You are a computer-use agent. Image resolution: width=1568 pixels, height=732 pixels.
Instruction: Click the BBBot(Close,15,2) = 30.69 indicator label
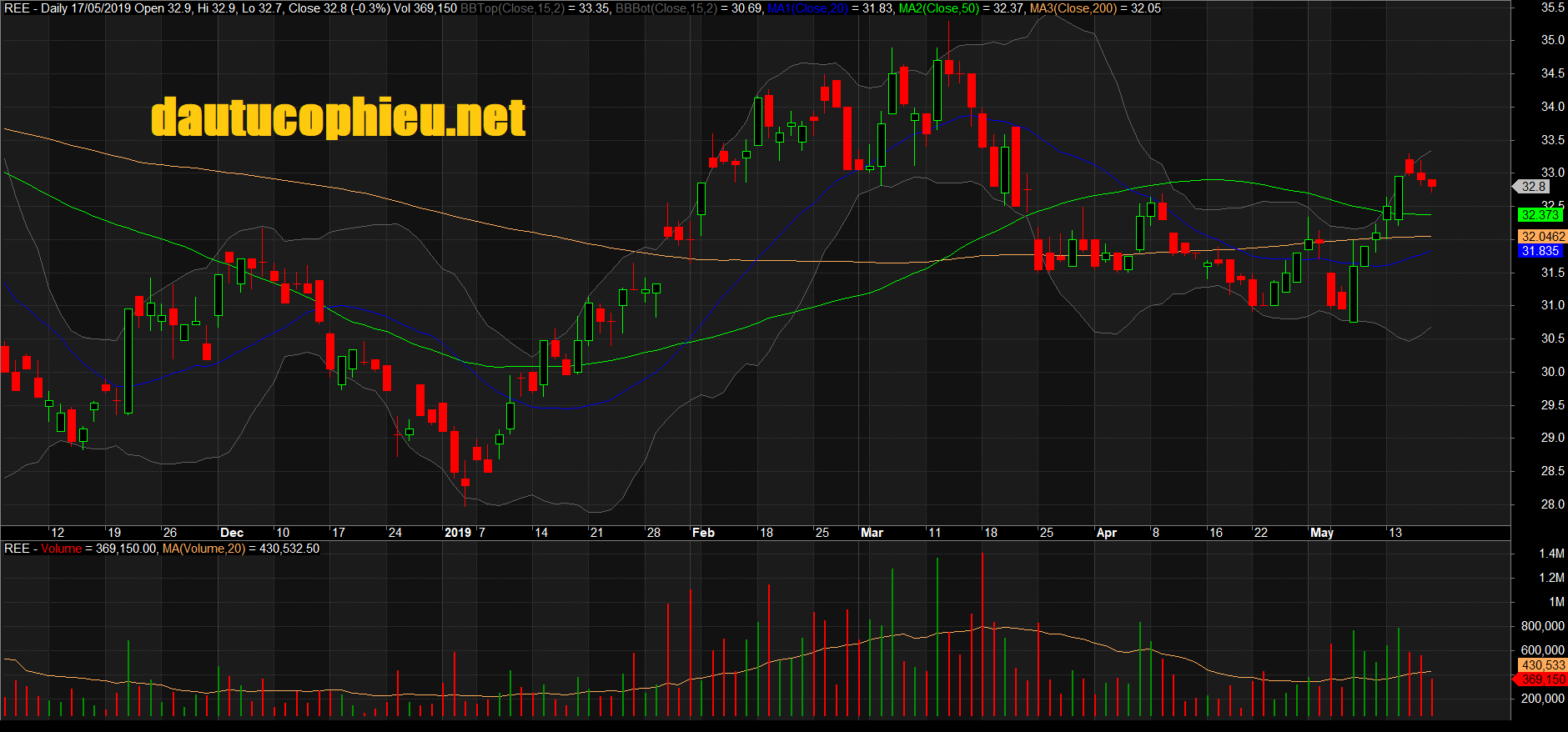point(688,8)
